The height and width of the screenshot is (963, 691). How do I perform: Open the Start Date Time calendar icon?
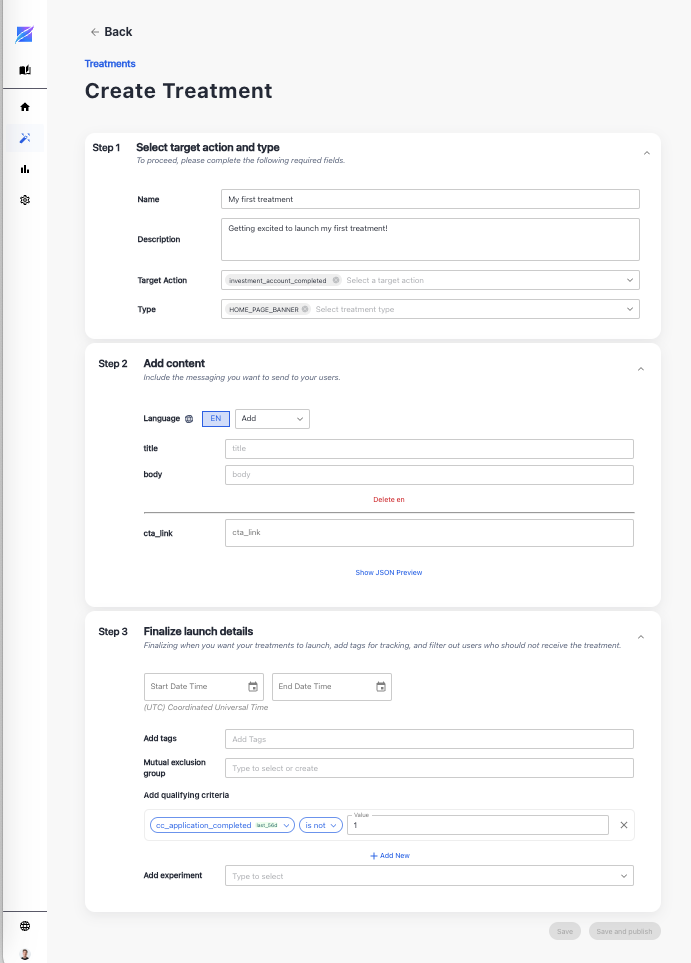(x=253, y=687)
